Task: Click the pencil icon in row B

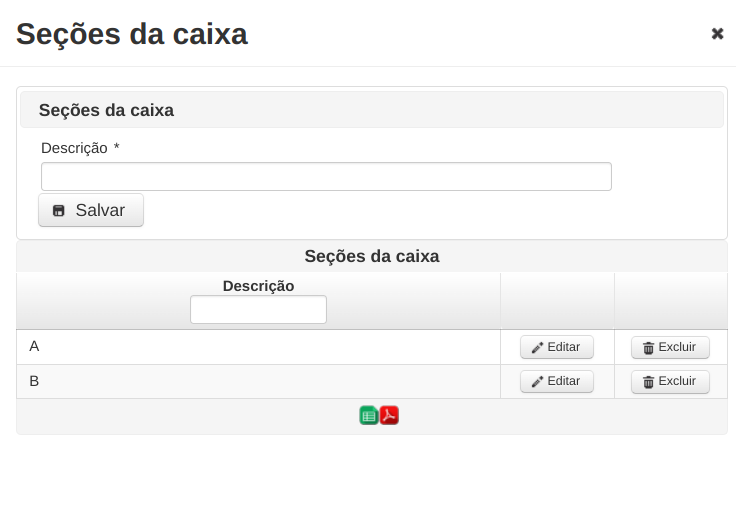Action: coord(537,381)
